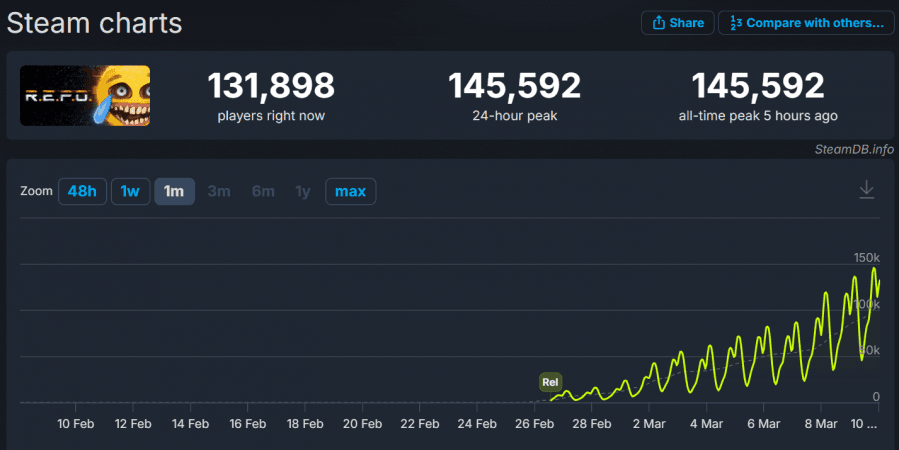This screenshot has height=450, width=899.
Task: Click the 150k y-axis label
Action: tap(866, 257)
